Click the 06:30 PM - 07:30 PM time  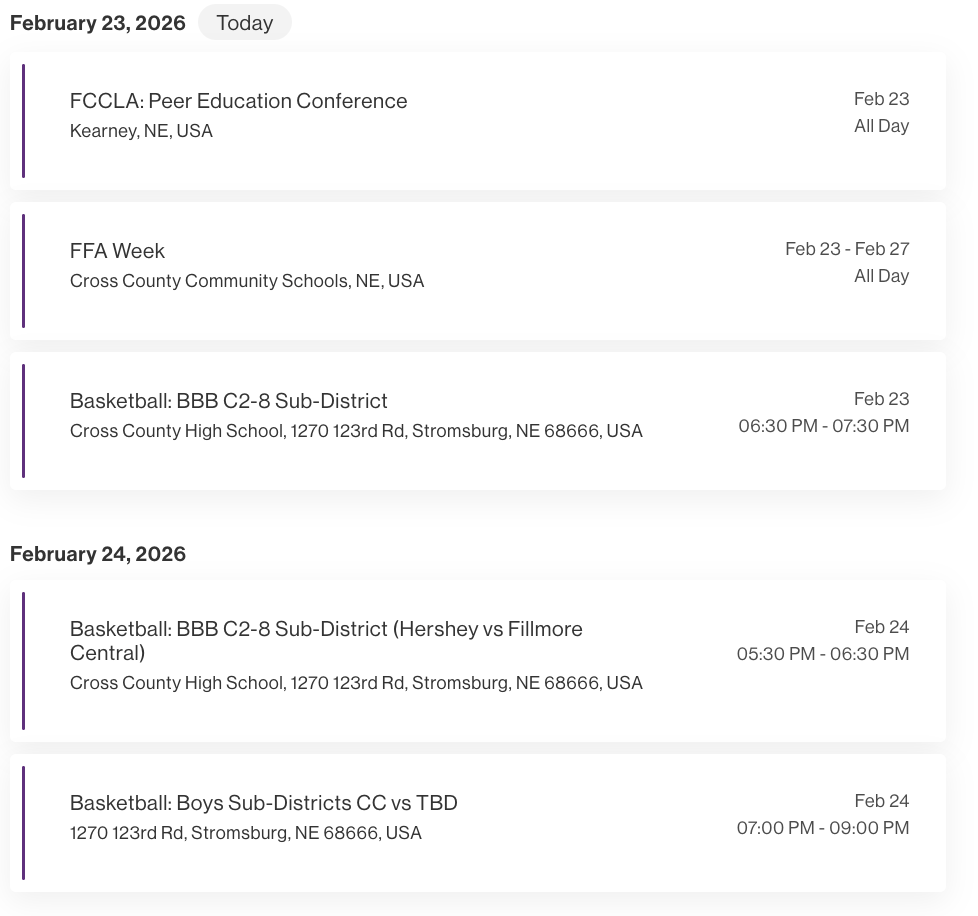click(823, 426)
